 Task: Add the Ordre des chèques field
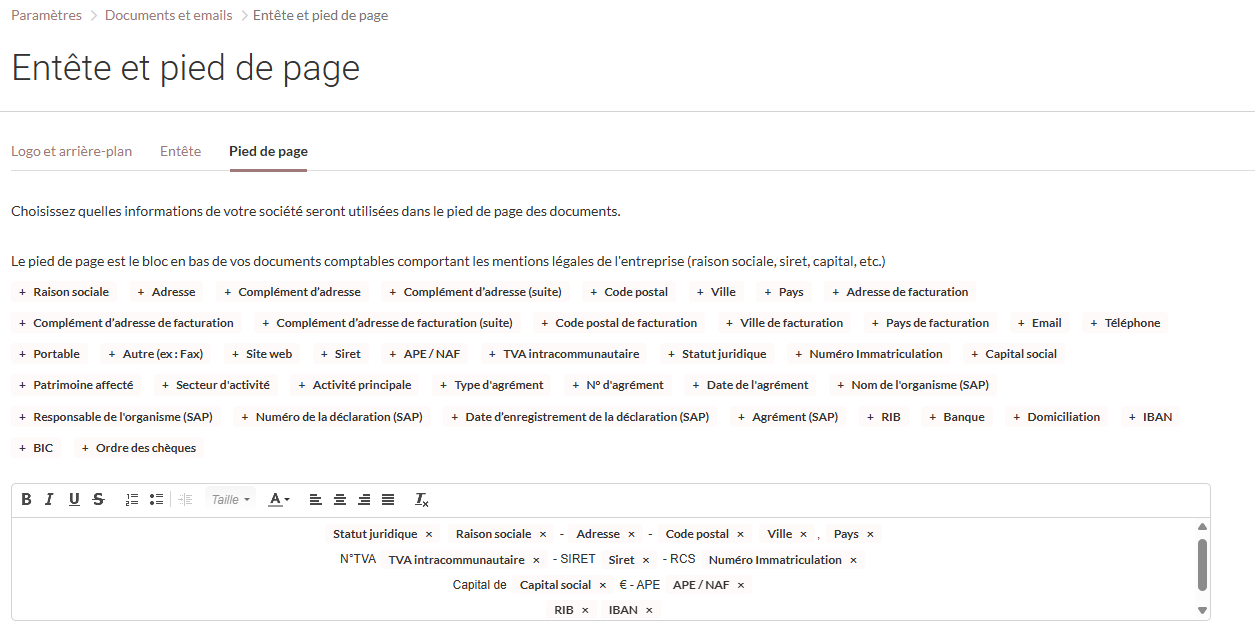pyautogui.click(x=139, y=448)
